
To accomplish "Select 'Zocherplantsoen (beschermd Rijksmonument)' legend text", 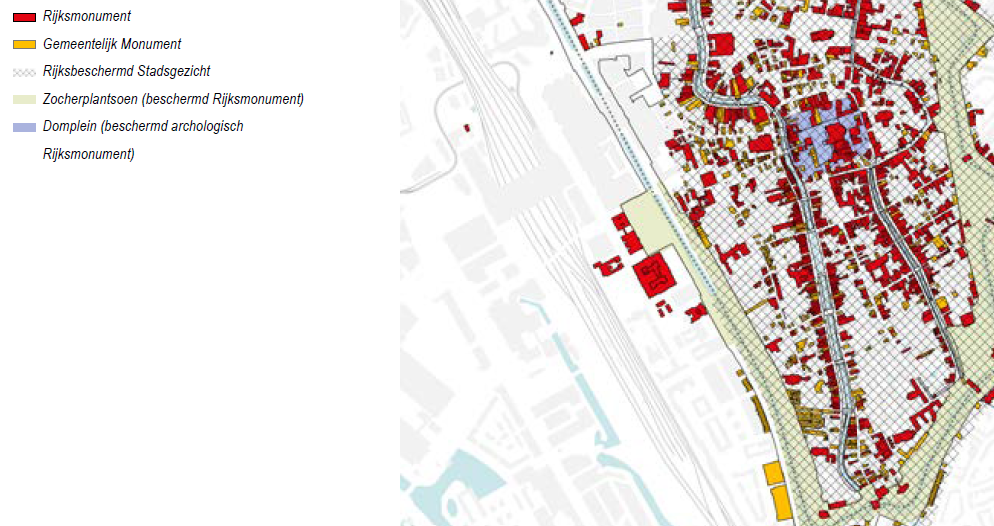I will (x=173, y=99).
